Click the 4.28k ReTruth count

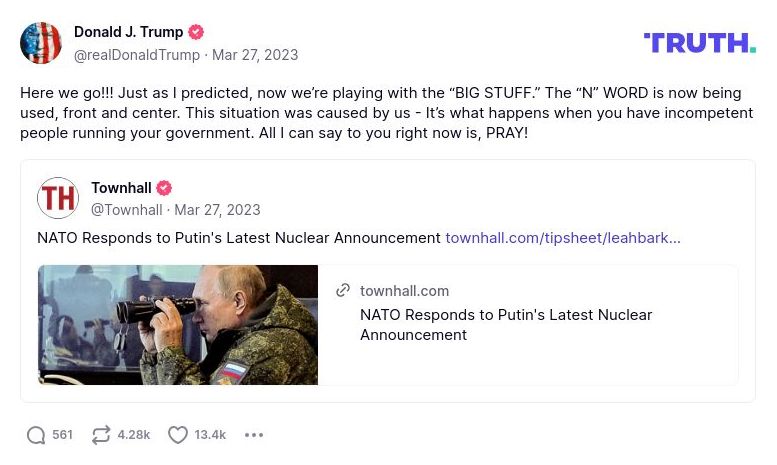point(133,435)
